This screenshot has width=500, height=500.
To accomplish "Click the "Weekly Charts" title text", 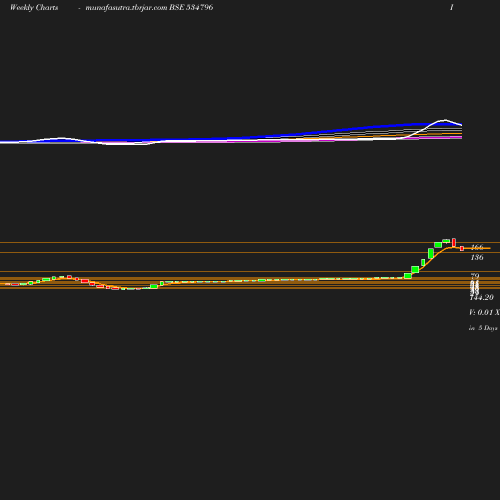I will coord(34,7).
